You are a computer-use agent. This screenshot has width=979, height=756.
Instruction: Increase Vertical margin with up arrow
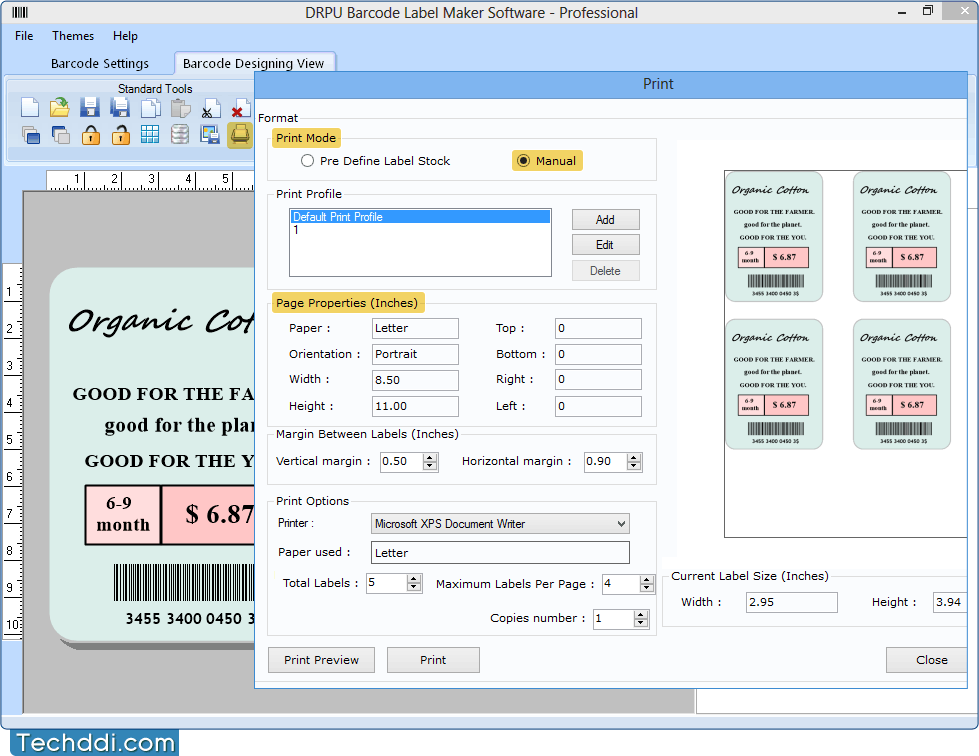pyautogui.click(x=430, y=458)
